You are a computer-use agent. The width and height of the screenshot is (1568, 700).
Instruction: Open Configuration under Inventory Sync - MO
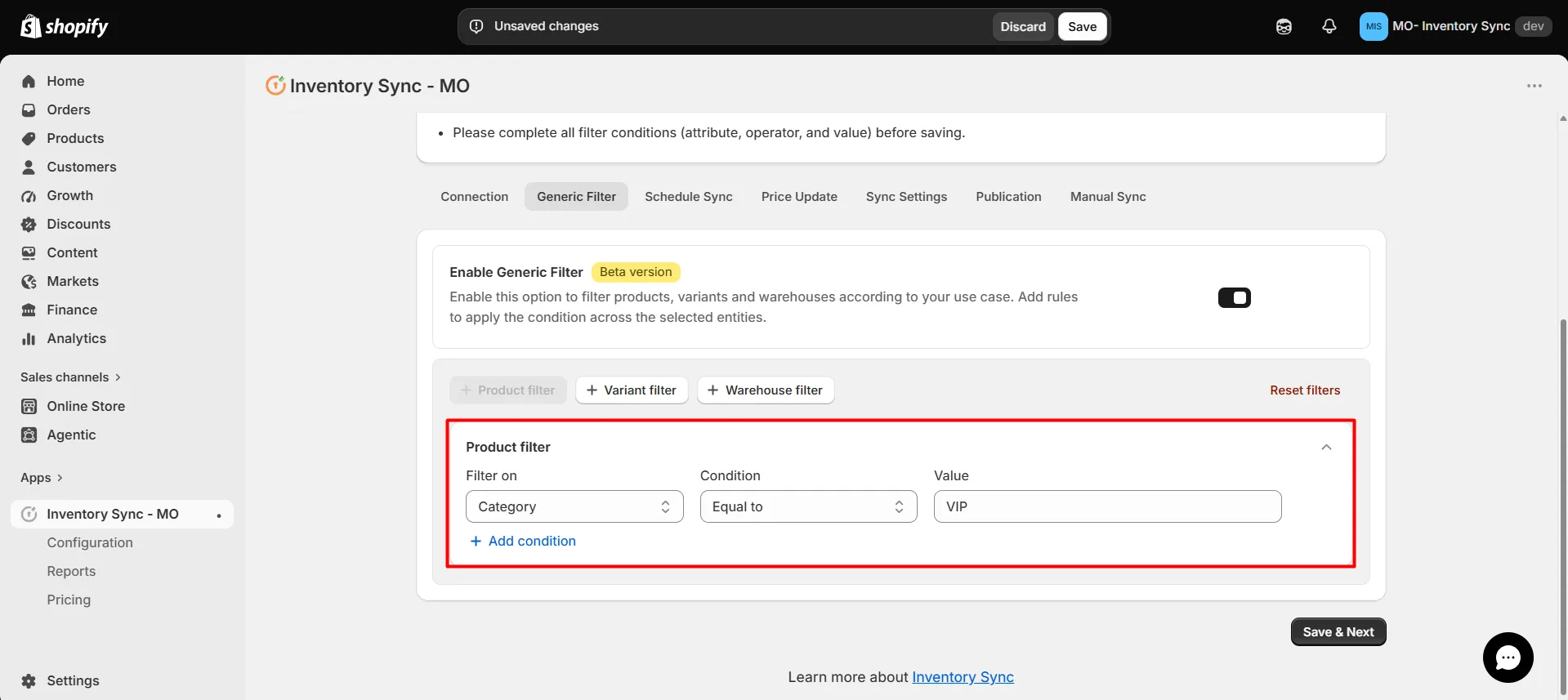click(x=90, y=542)
